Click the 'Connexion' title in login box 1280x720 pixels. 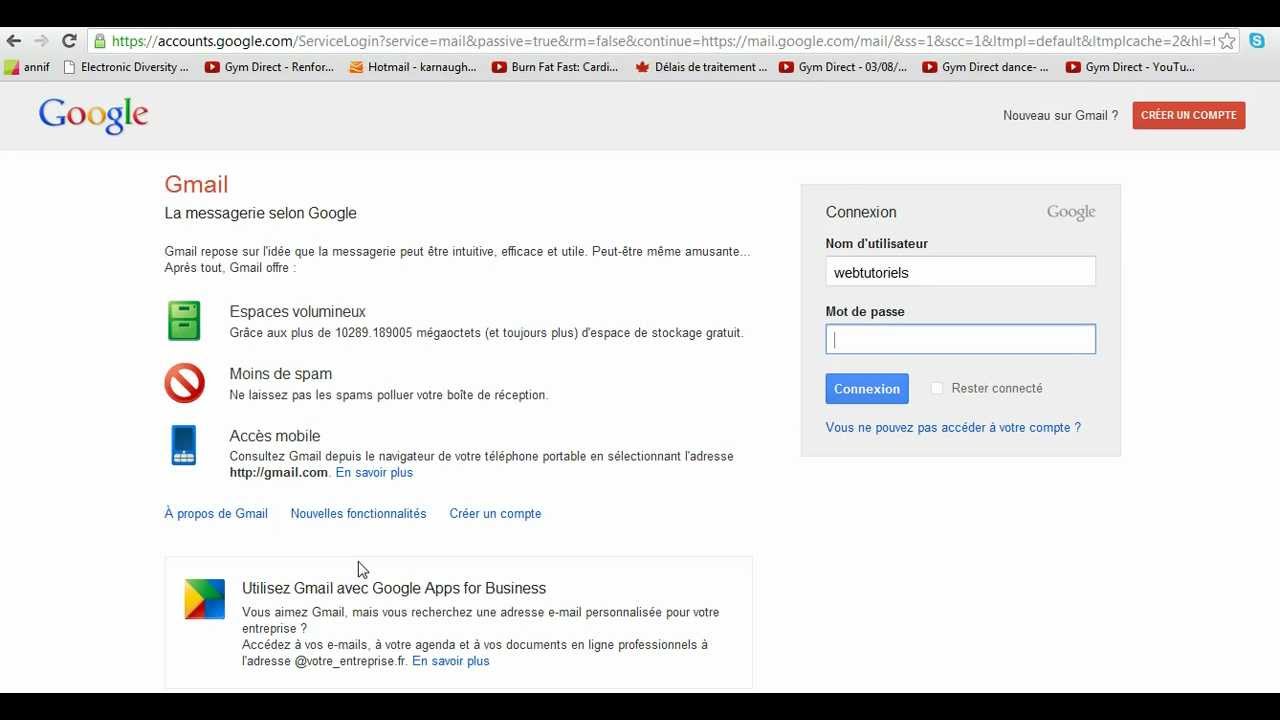[861, 212]
